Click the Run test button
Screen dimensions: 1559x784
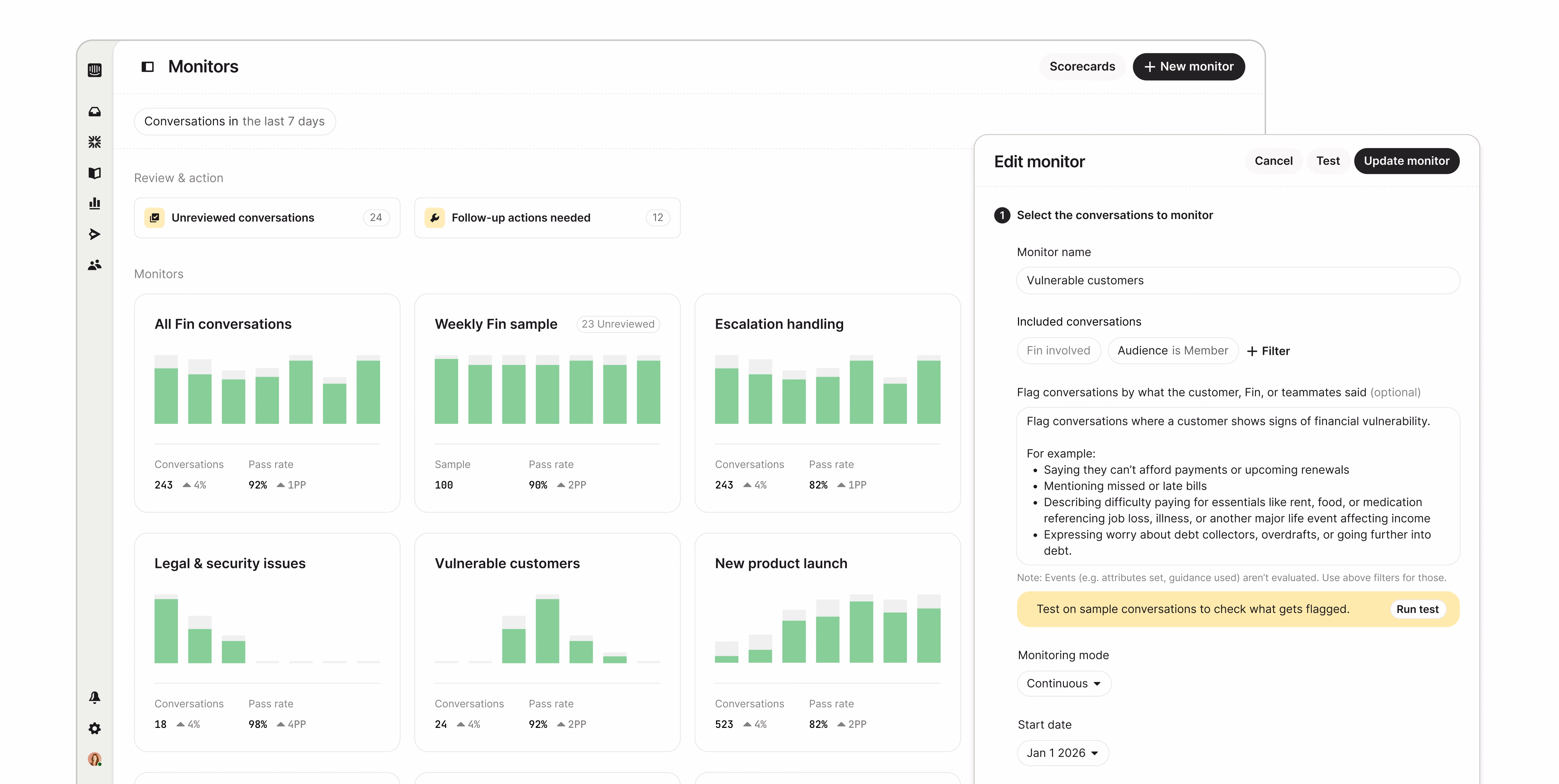click(x=1417, y=609)
